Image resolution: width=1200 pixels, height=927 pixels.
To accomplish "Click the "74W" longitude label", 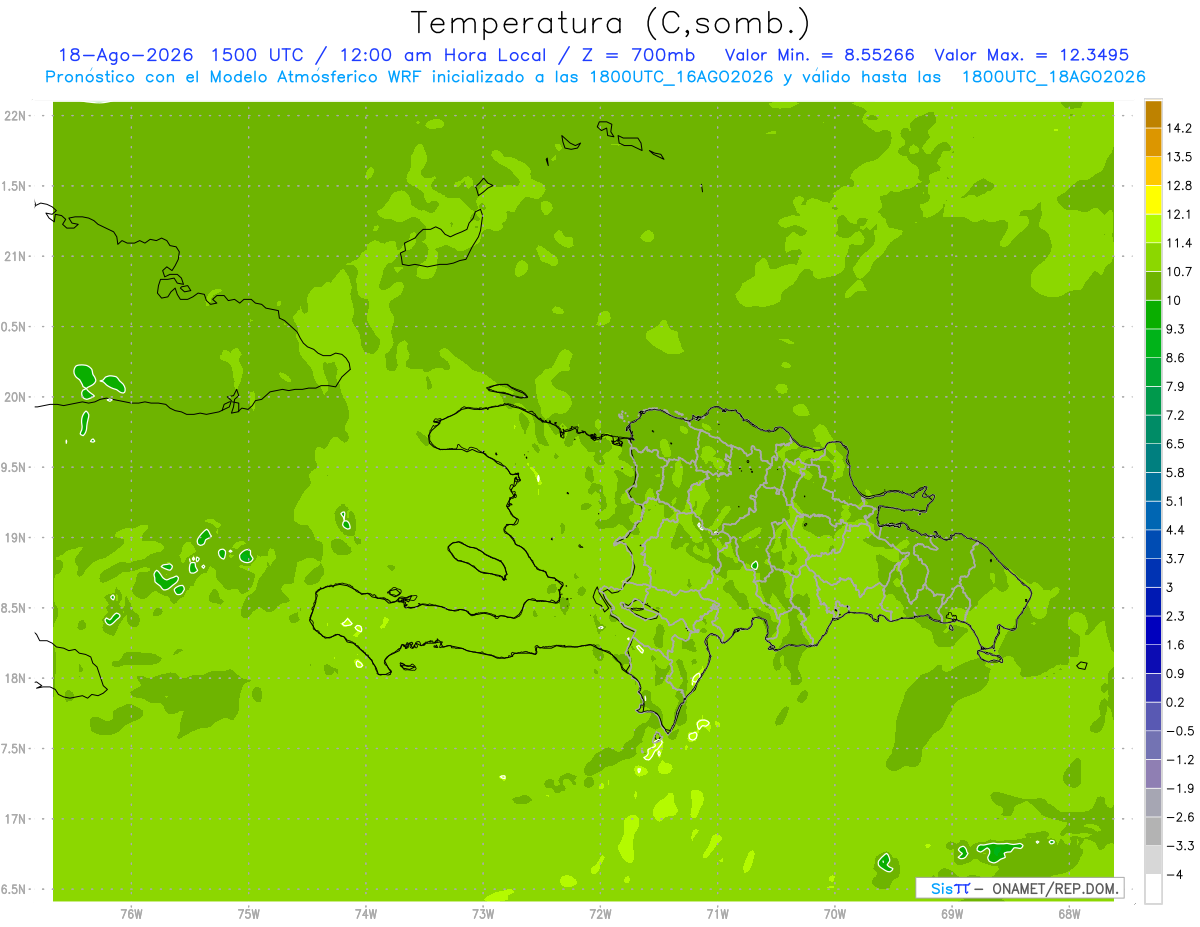I will click(365, 914).
